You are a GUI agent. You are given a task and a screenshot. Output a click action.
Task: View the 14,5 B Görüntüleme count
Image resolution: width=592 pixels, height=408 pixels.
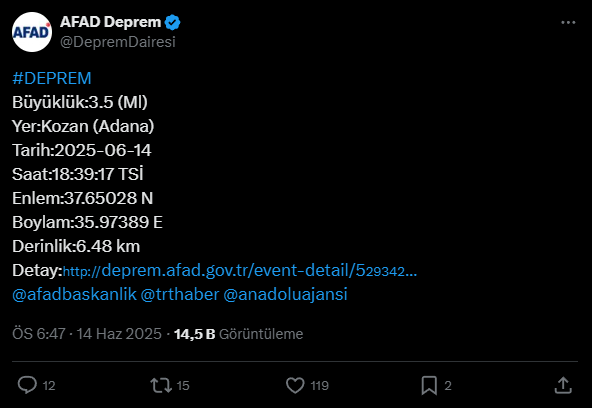click(239, 334)
